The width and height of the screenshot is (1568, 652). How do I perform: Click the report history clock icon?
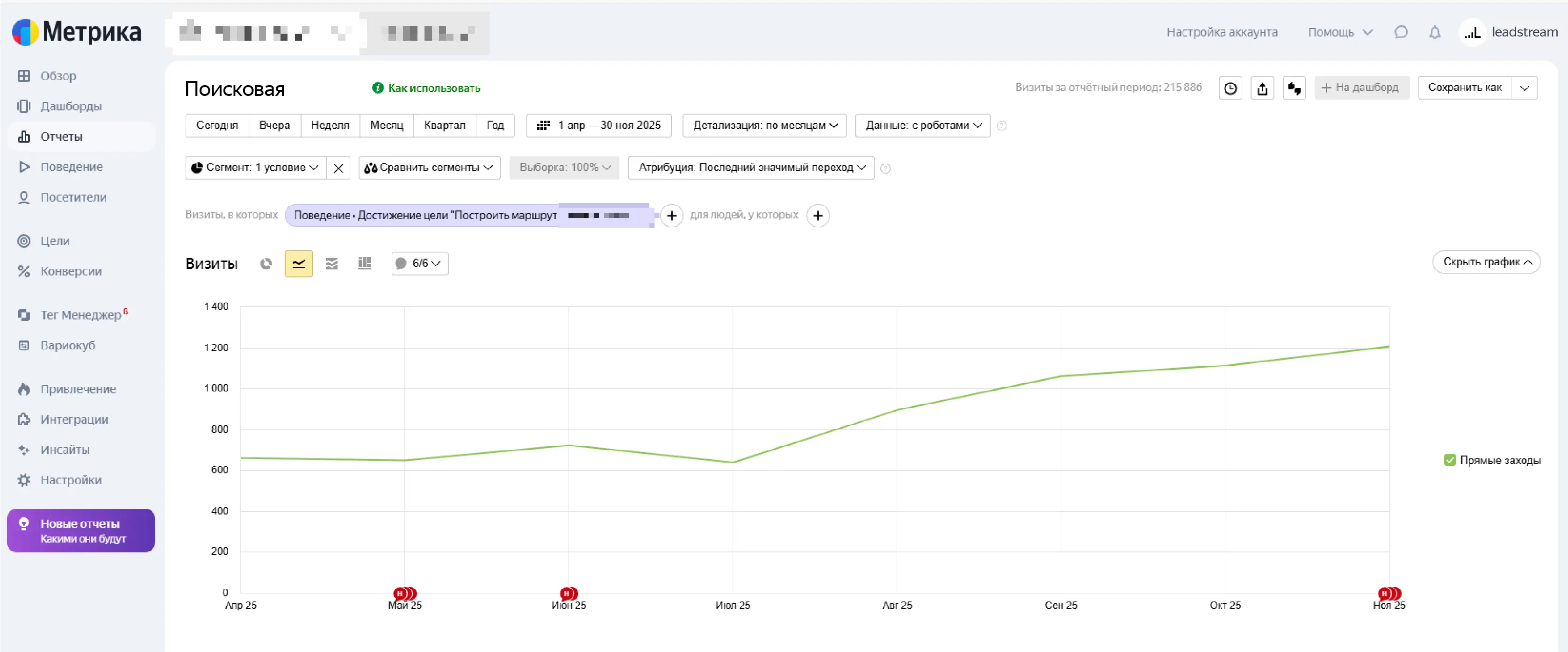[x=1230, y=88]
